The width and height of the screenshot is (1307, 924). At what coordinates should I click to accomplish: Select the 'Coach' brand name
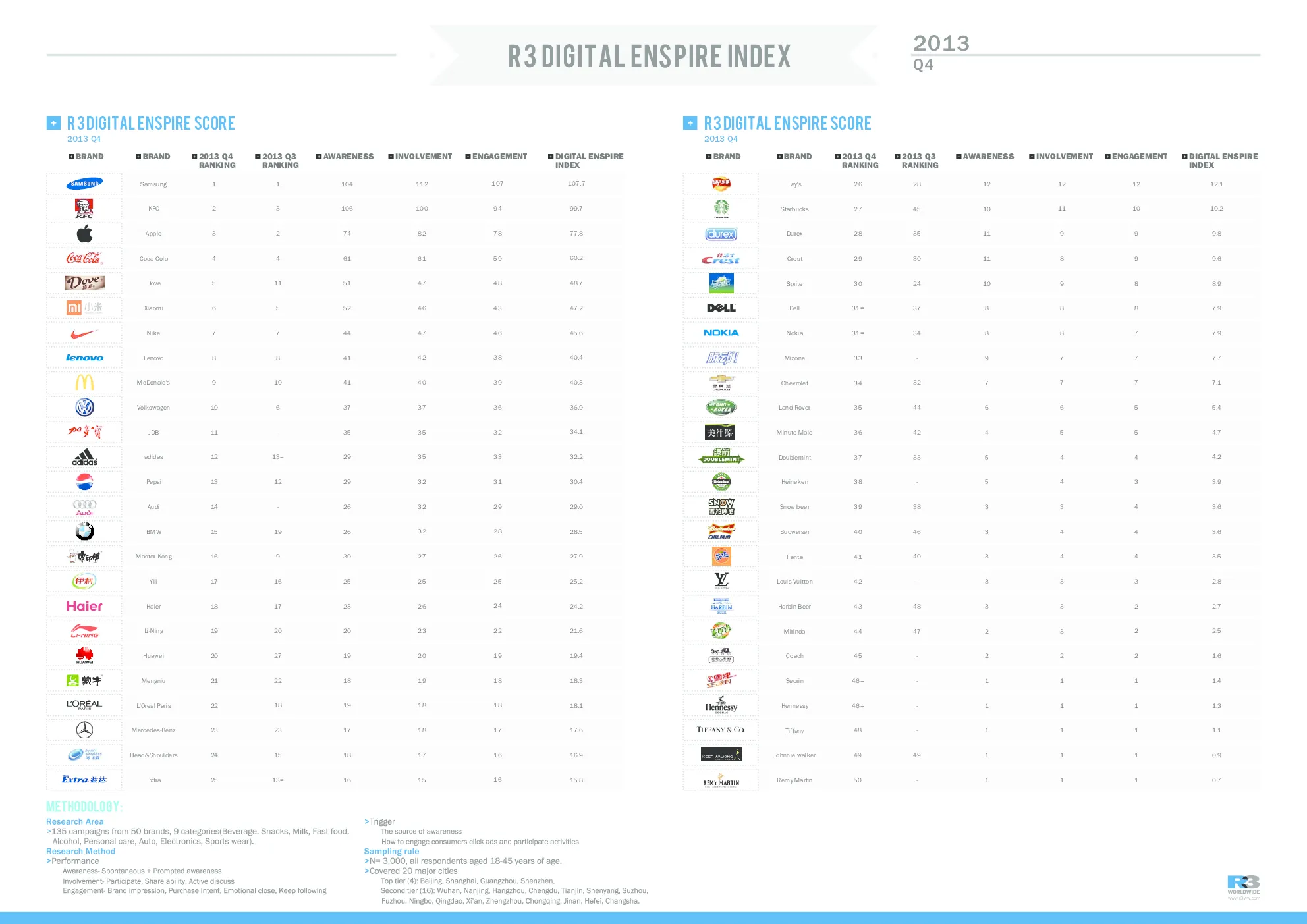(794, 656)
